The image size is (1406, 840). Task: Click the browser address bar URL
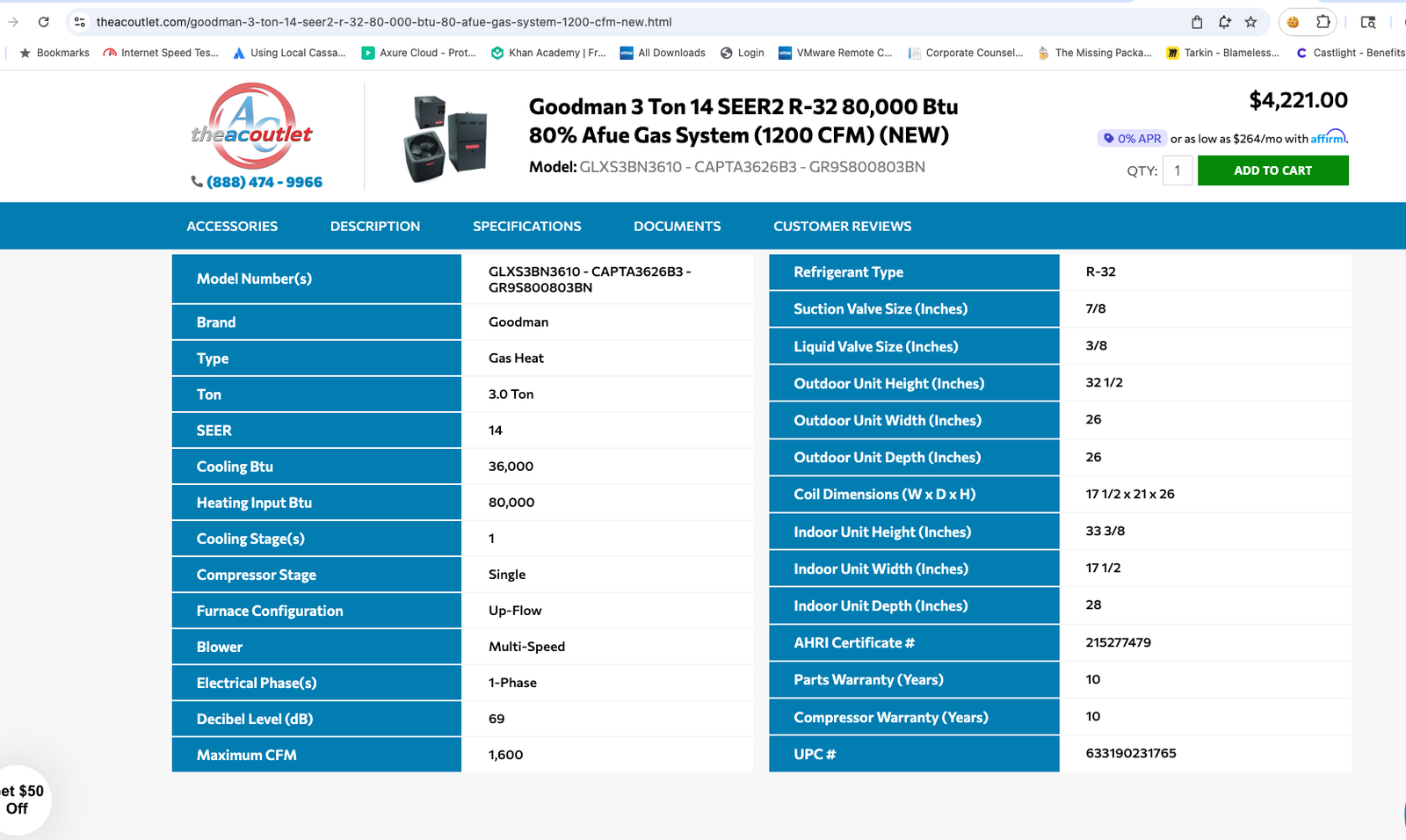pyautogui.click(x=384, y=22)
